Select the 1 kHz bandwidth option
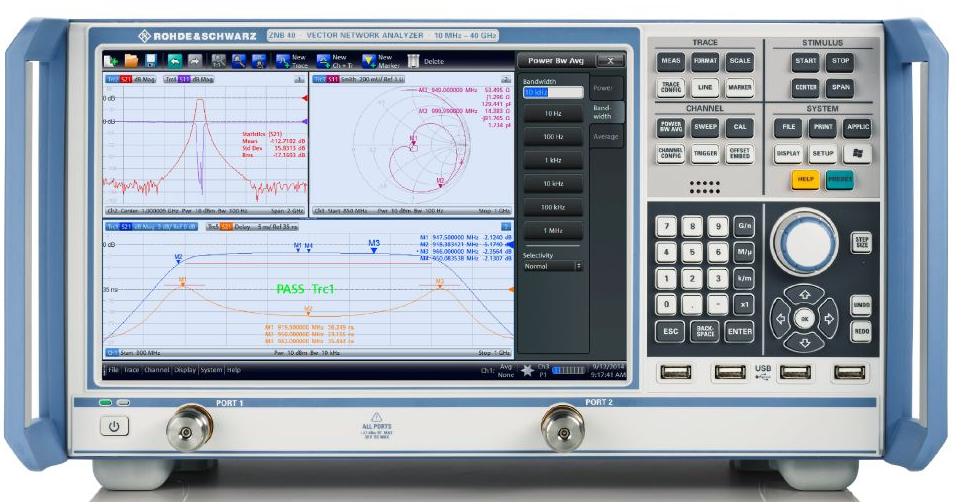The width and height of the screenshot is (956, 502). pos(552,160)
